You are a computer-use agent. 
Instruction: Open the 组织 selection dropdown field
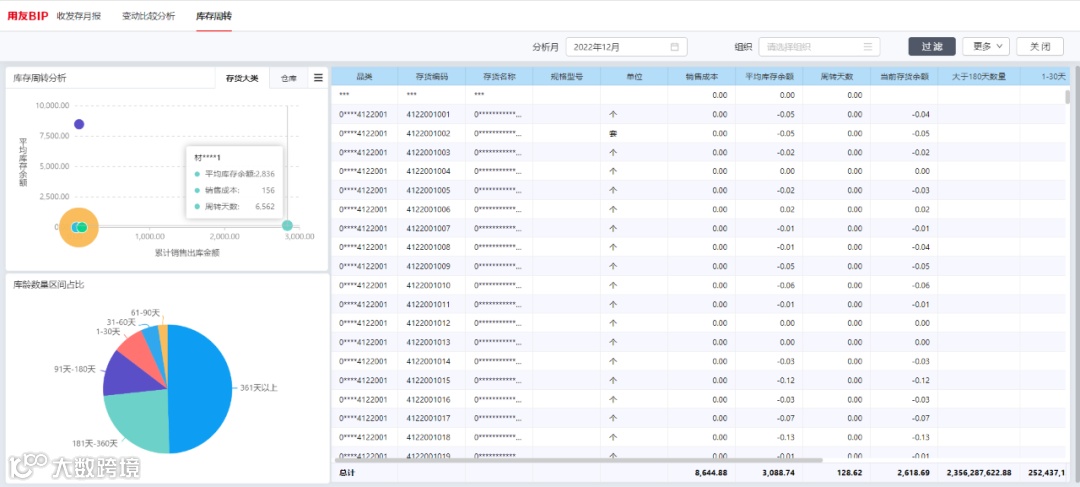click(819, 47)
